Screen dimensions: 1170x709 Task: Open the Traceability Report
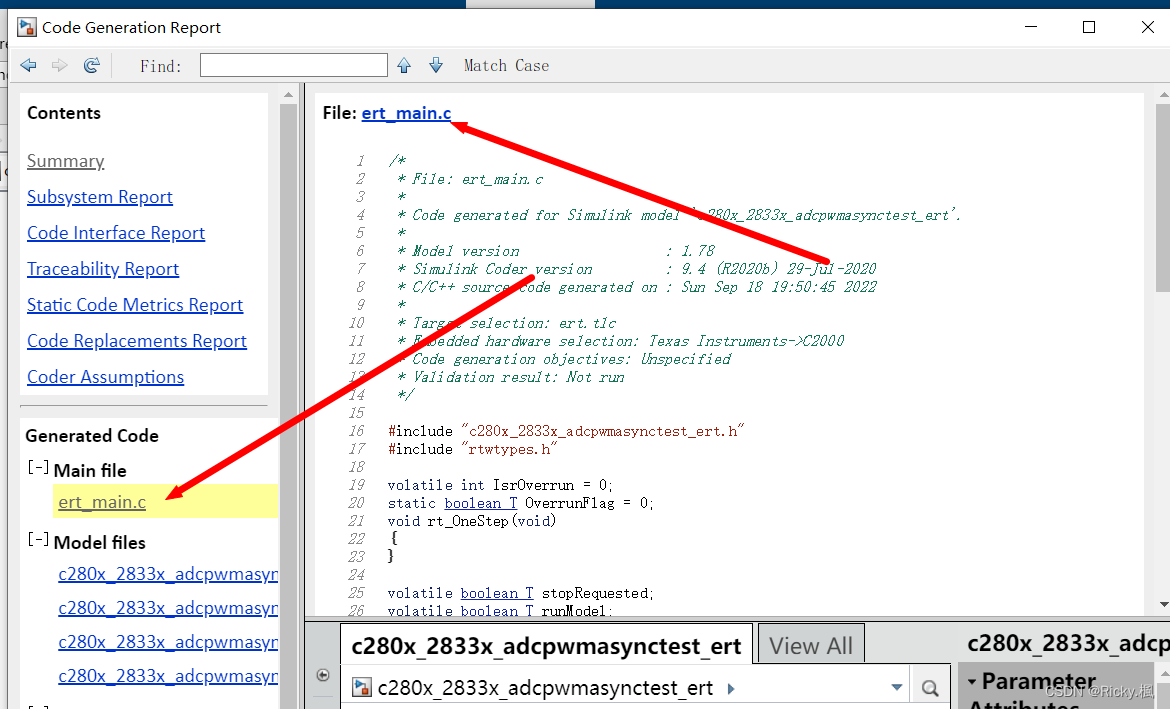[x=103, y=269]
